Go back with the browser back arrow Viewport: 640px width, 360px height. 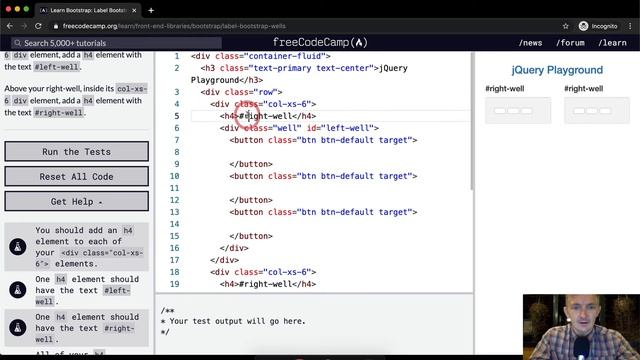point(10,26)
